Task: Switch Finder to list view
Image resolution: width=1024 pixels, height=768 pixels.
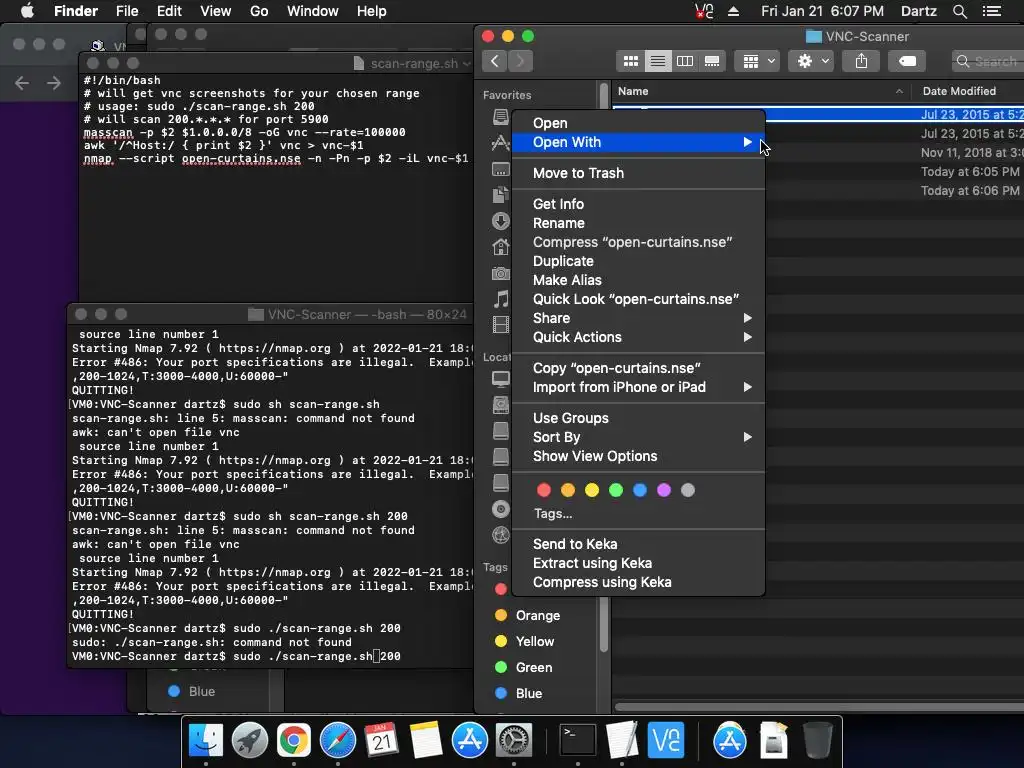Action: (x=658, y=61)
